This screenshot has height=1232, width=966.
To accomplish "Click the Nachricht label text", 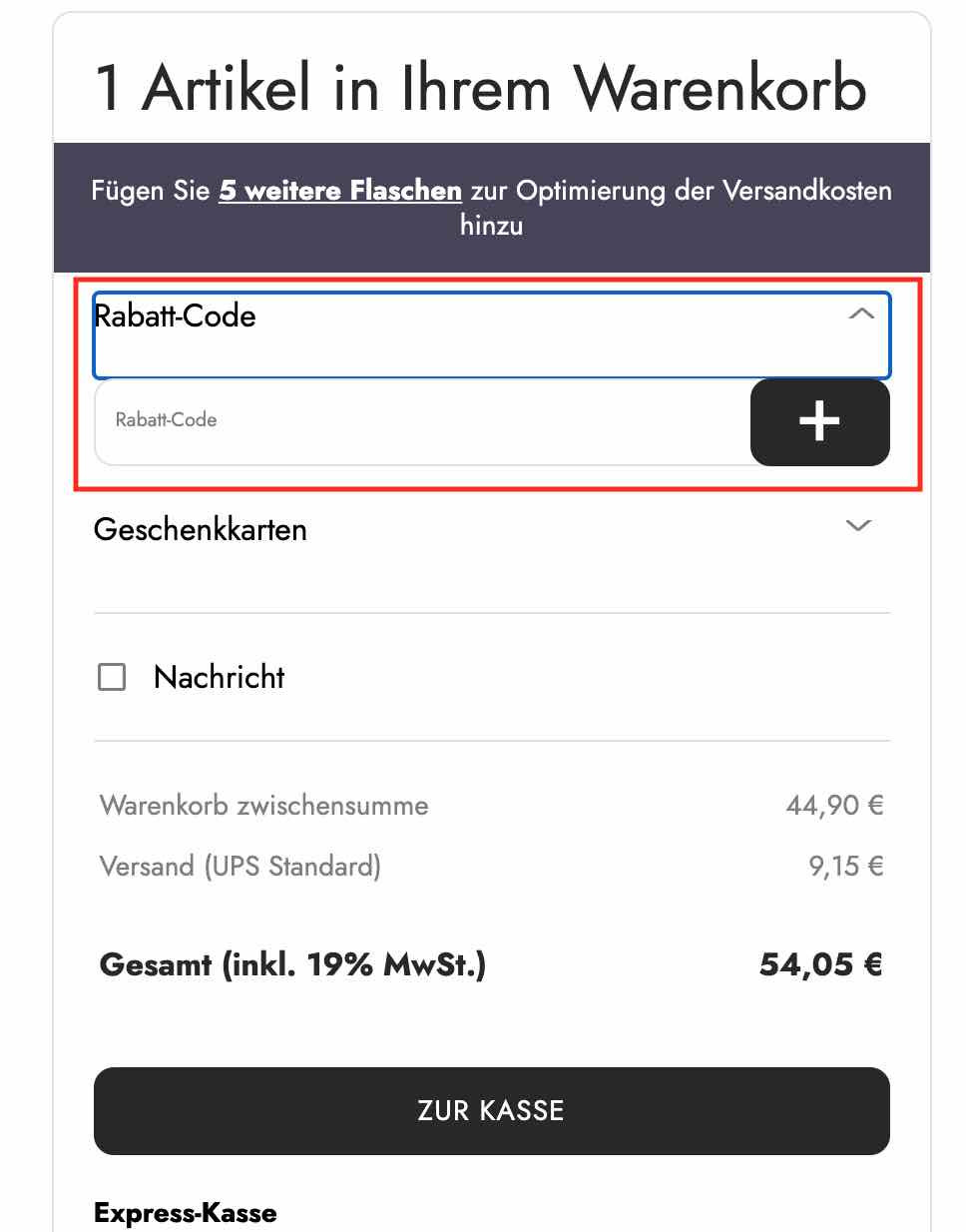I will tap(218, 677).
